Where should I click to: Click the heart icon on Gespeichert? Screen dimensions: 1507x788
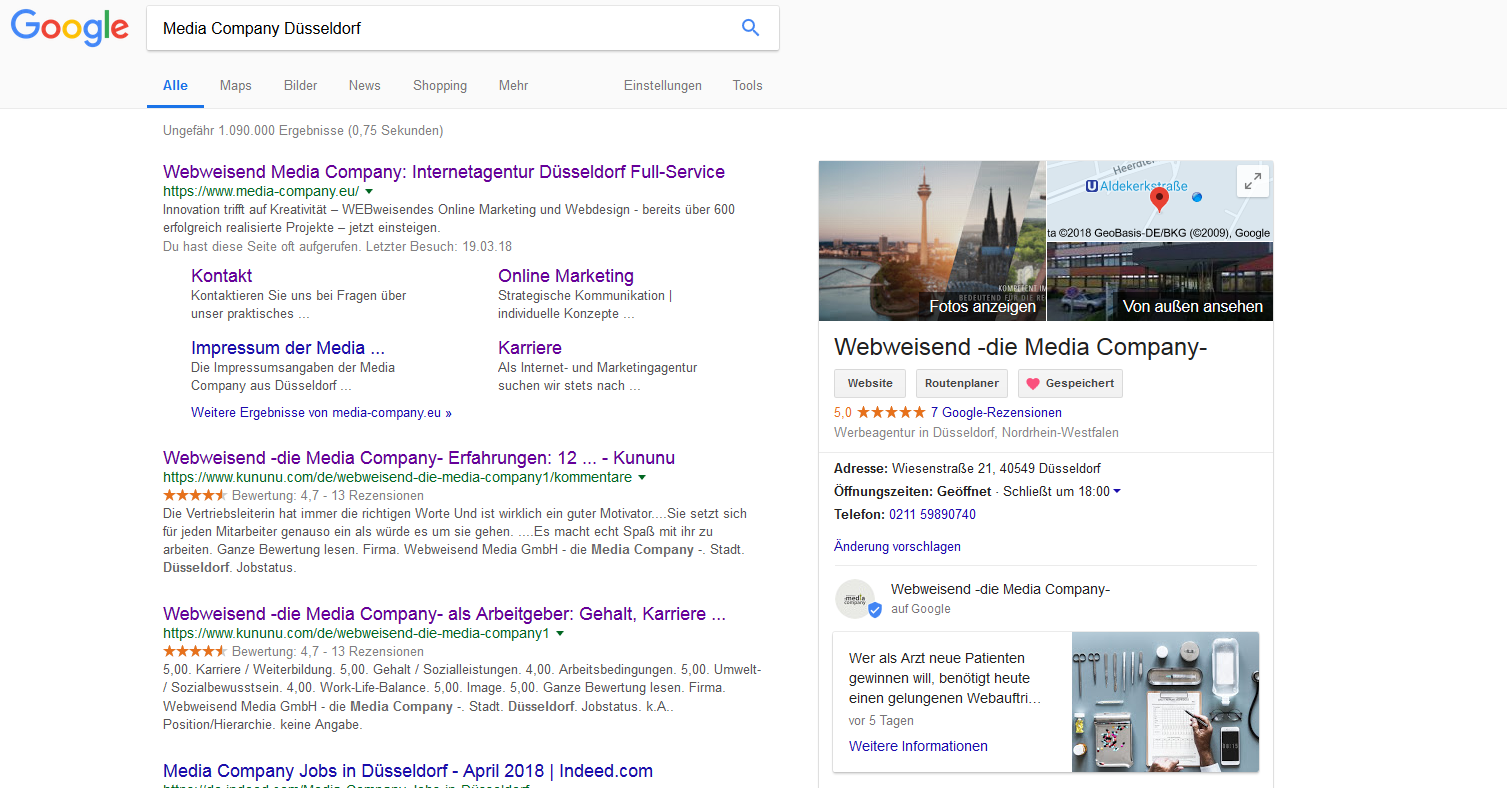(1033, 384)
